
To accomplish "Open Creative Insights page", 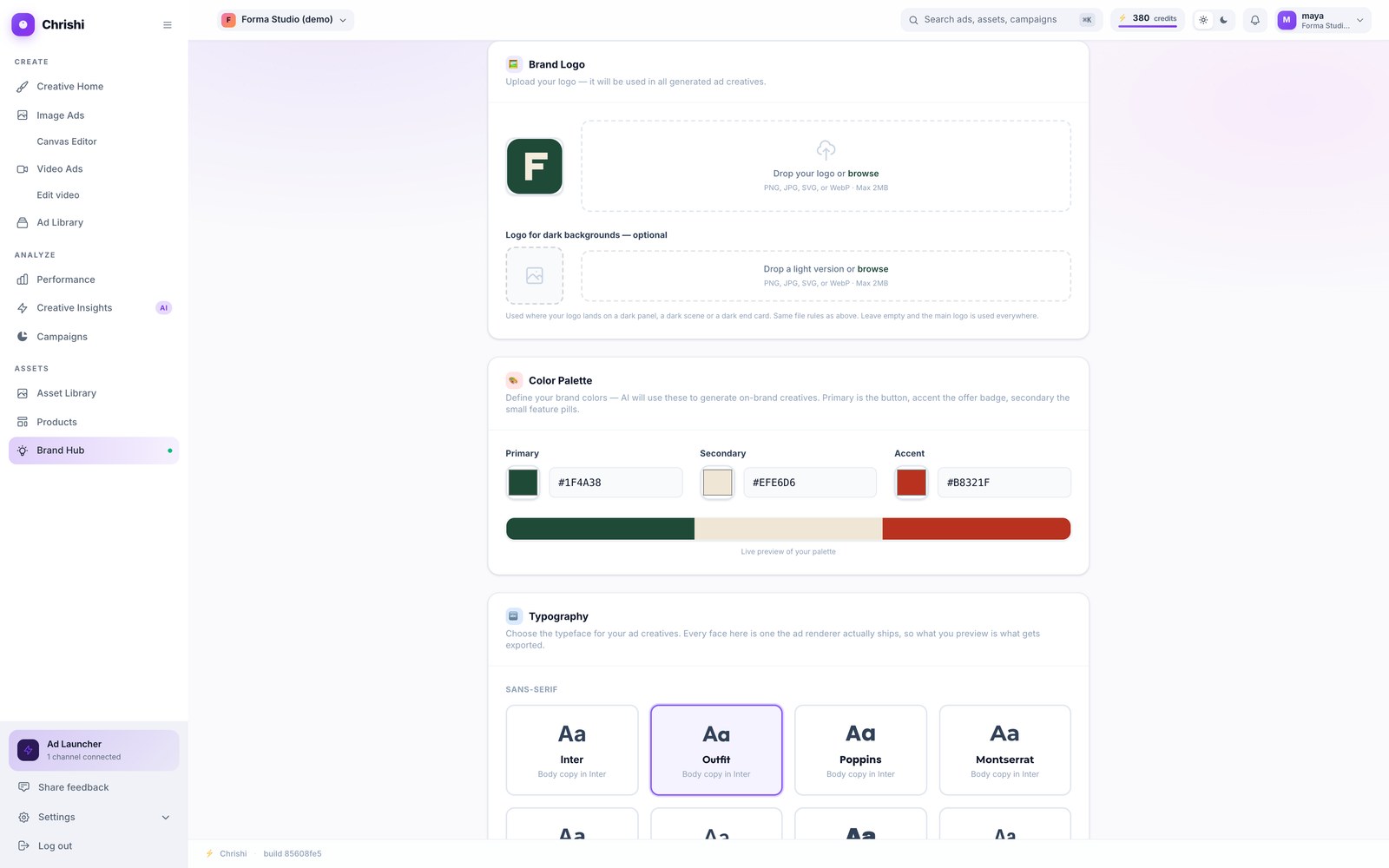I will 94,308.
